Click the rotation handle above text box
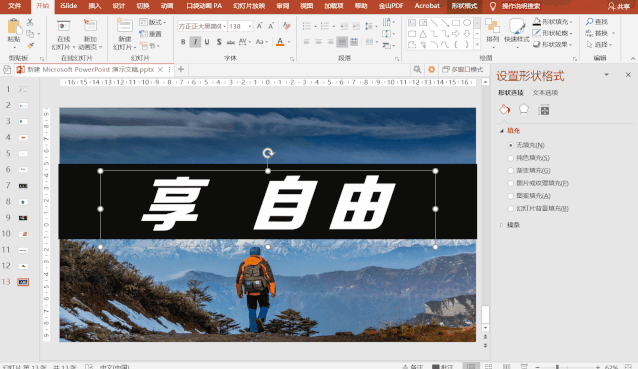The image size is (638, 369). click(x=268, y=153)
